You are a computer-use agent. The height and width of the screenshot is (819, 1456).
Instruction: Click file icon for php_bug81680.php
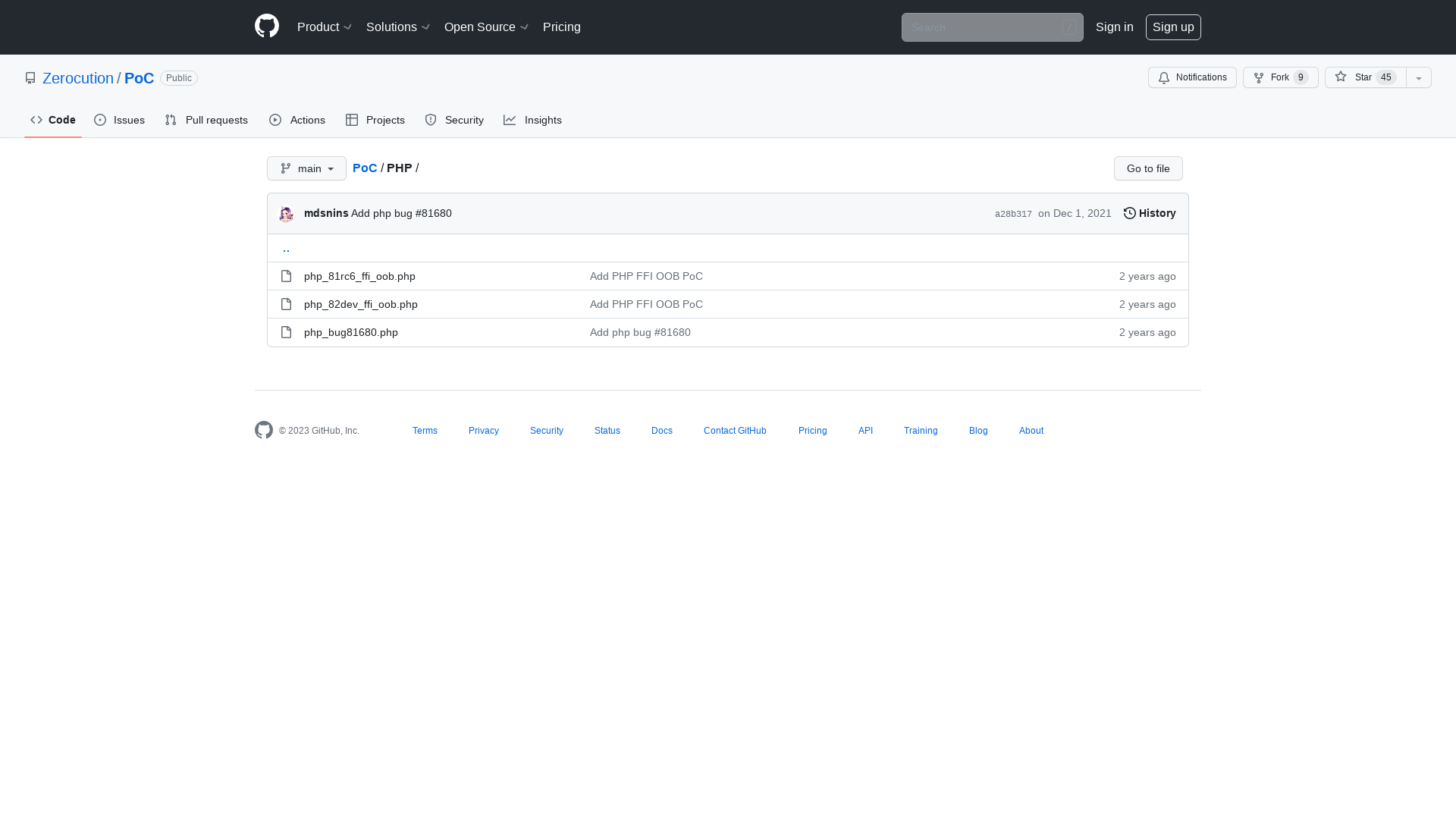point(286,332)
